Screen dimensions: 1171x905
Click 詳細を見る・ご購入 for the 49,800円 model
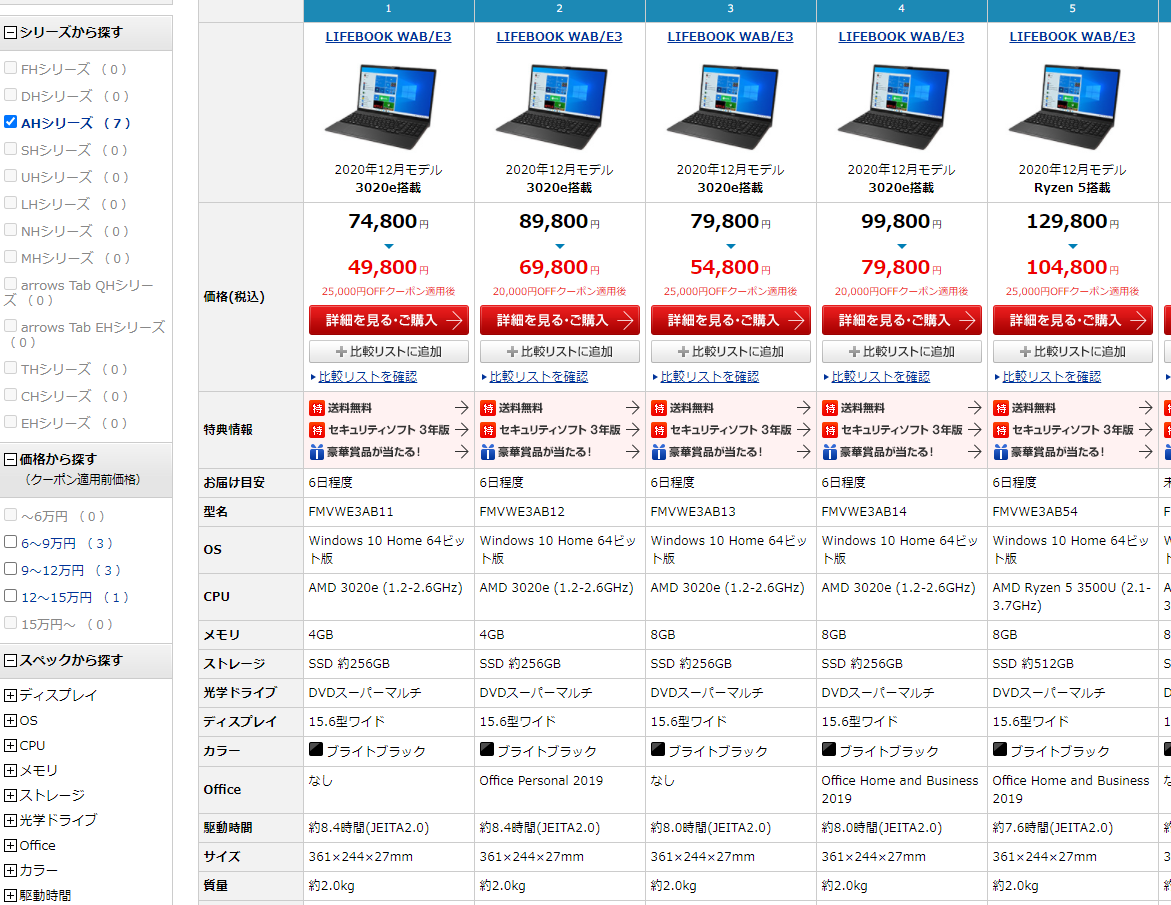tap(389, 320)
